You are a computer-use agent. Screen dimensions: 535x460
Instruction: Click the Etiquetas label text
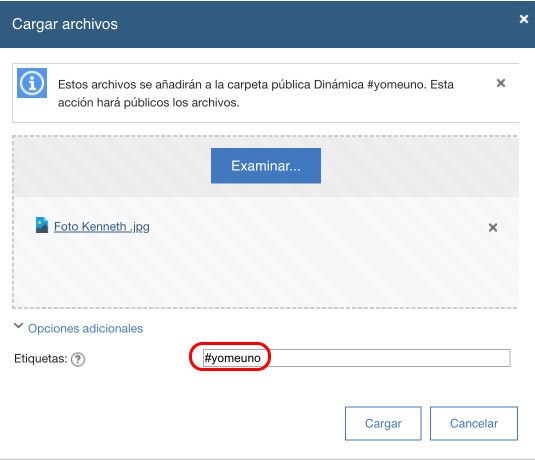pyautogui.click(x=41, y=359)
